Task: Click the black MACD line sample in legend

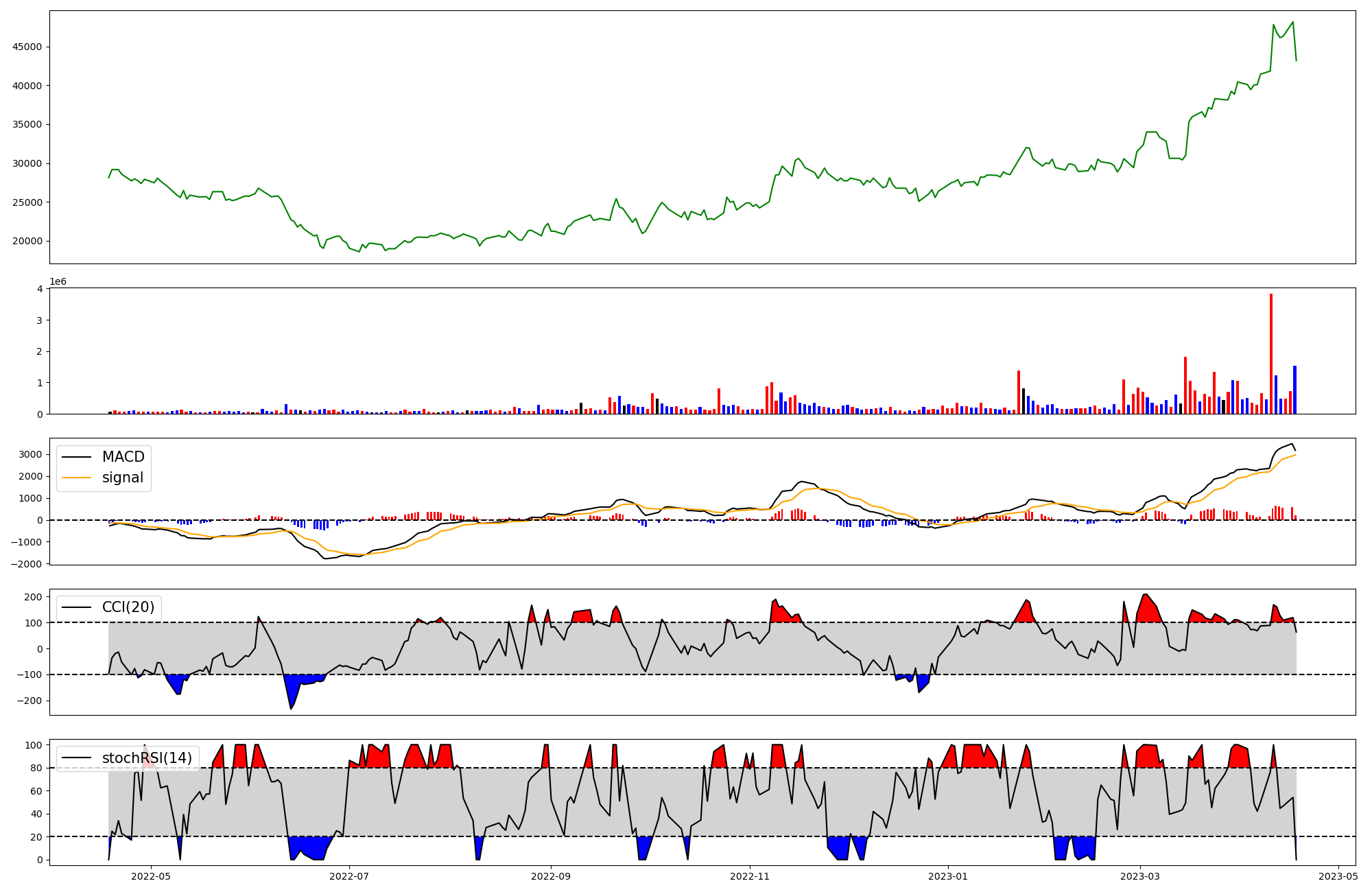Action: 77,458
